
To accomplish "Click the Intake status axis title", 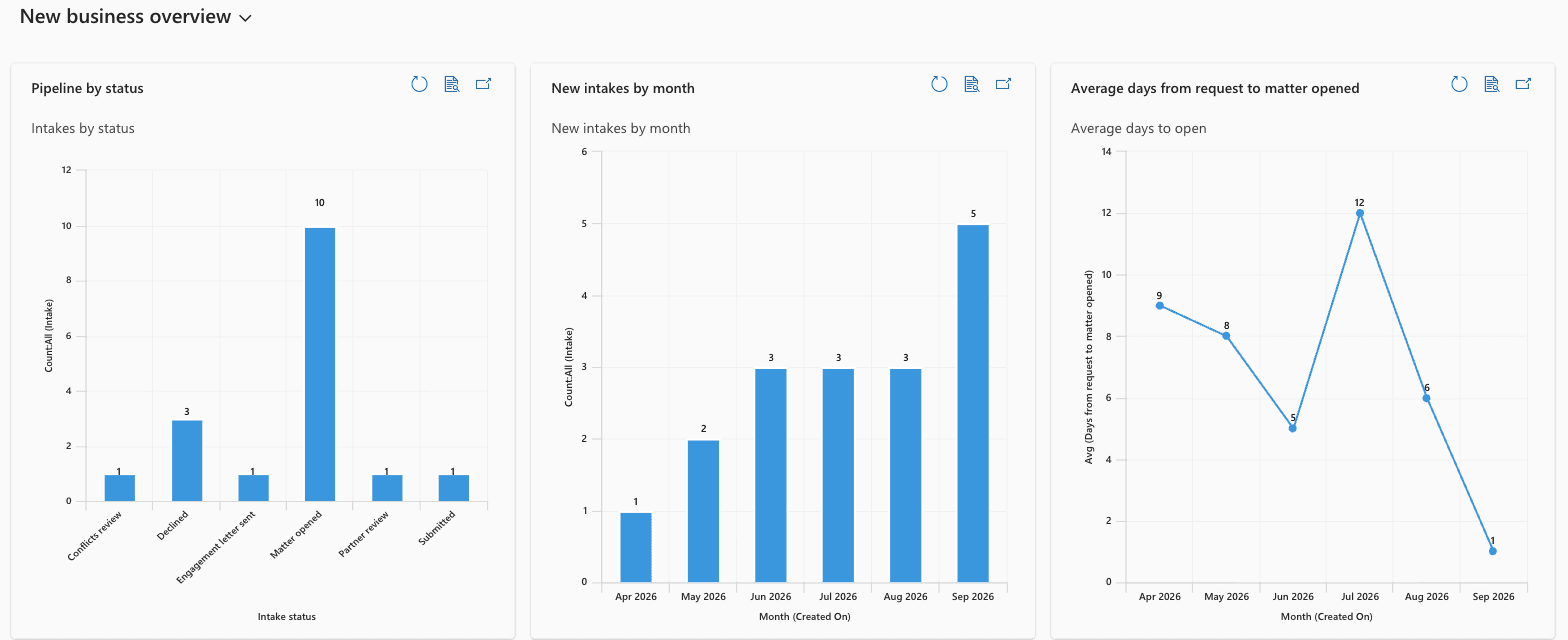I will (x=287, y=617).
